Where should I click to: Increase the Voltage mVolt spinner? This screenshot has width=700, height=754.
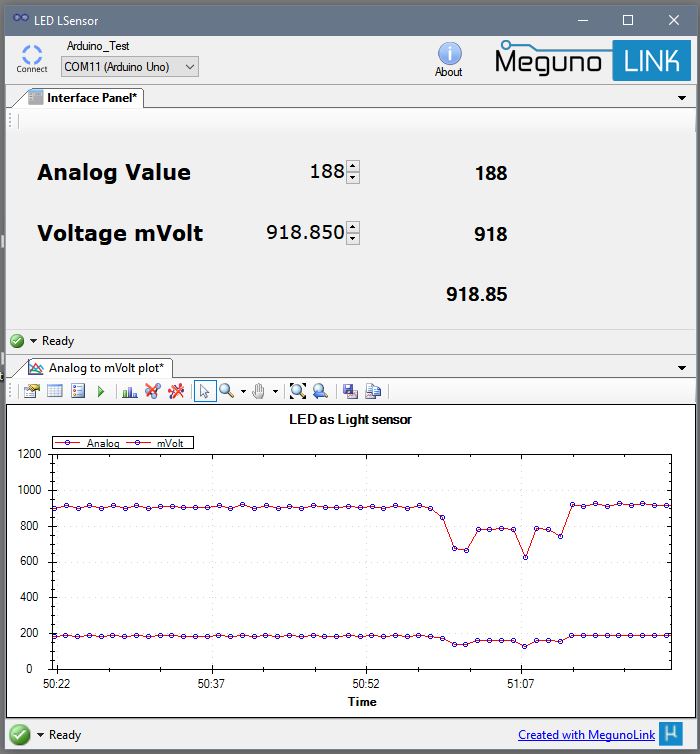353,227
